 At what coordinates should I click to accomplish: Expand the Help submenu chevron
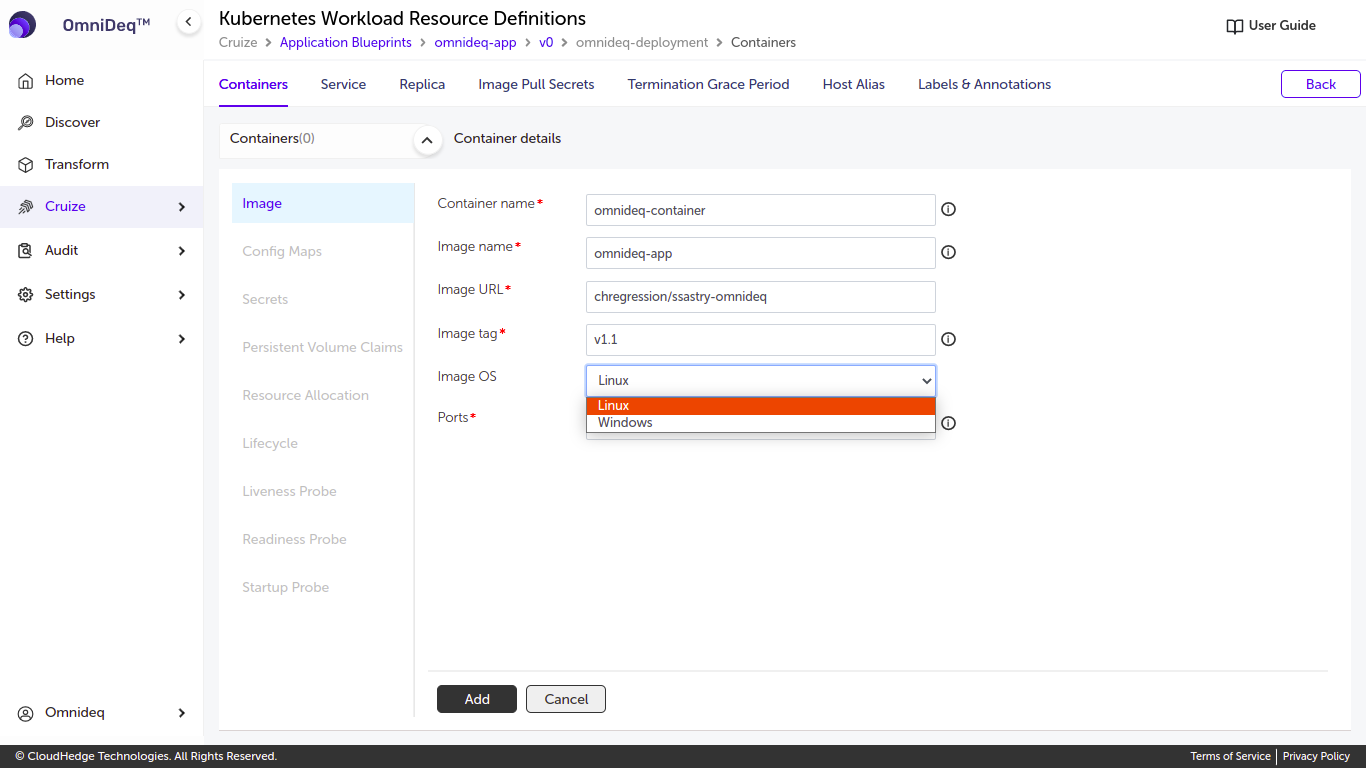pyautogui.click(x=182, y=339)
